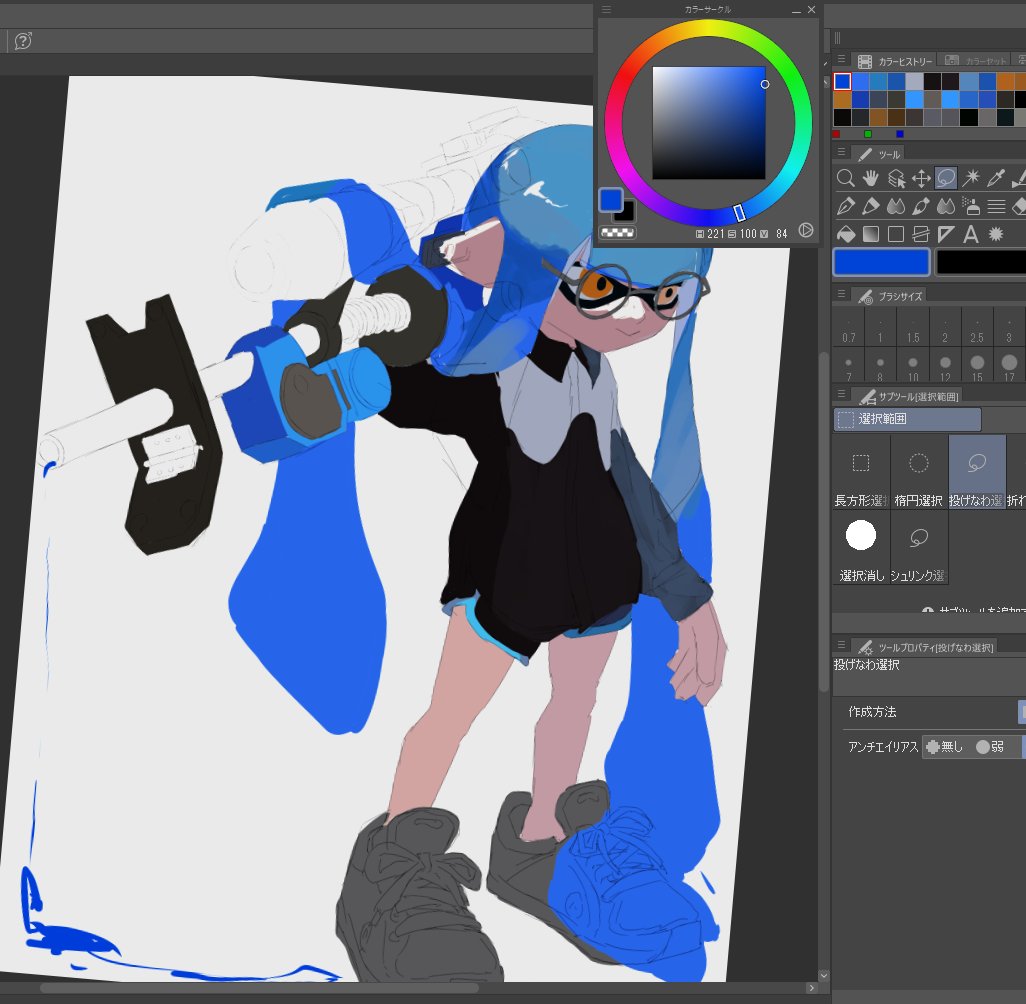
Task: Open the Color History palette menu
Action: coord(841,60)
